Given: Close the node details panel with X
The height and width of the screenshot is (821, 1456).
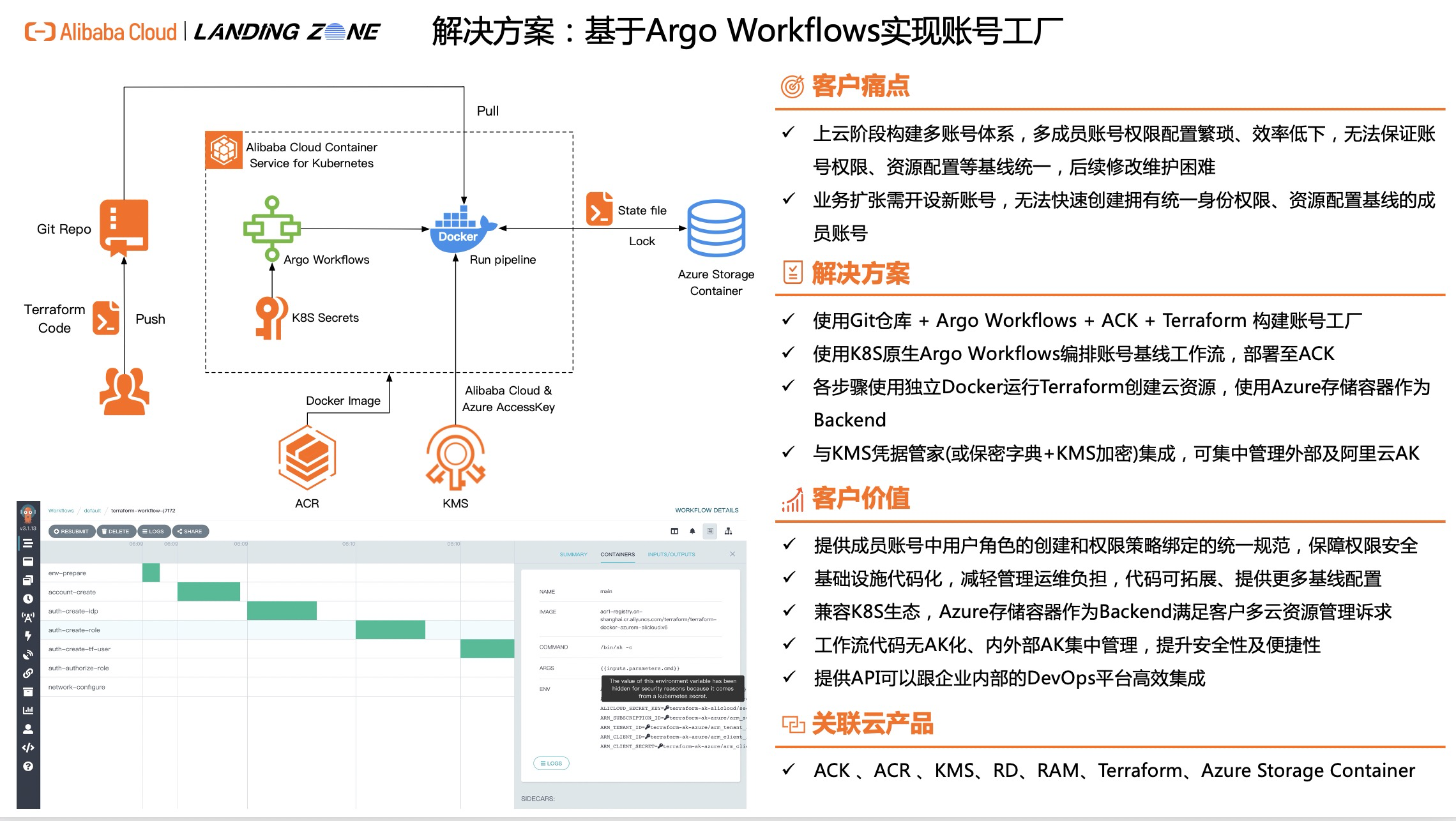Looking at the screenshot, I should pyautogui.click(x=732, y=554).
